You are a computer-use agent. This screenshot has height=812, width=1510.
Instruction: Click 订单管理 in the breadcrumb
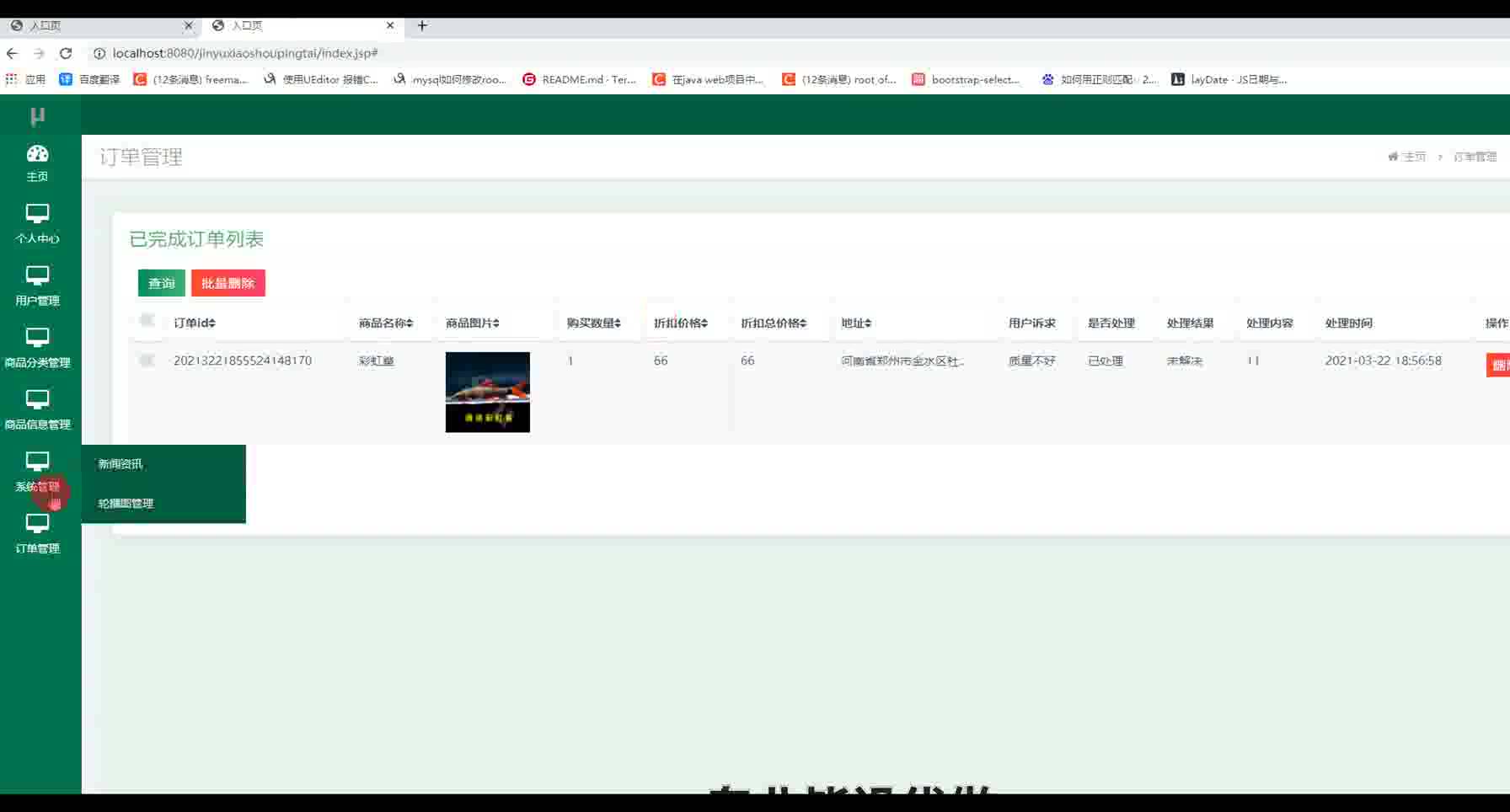pyautogui.click(x=1475, y=157)
